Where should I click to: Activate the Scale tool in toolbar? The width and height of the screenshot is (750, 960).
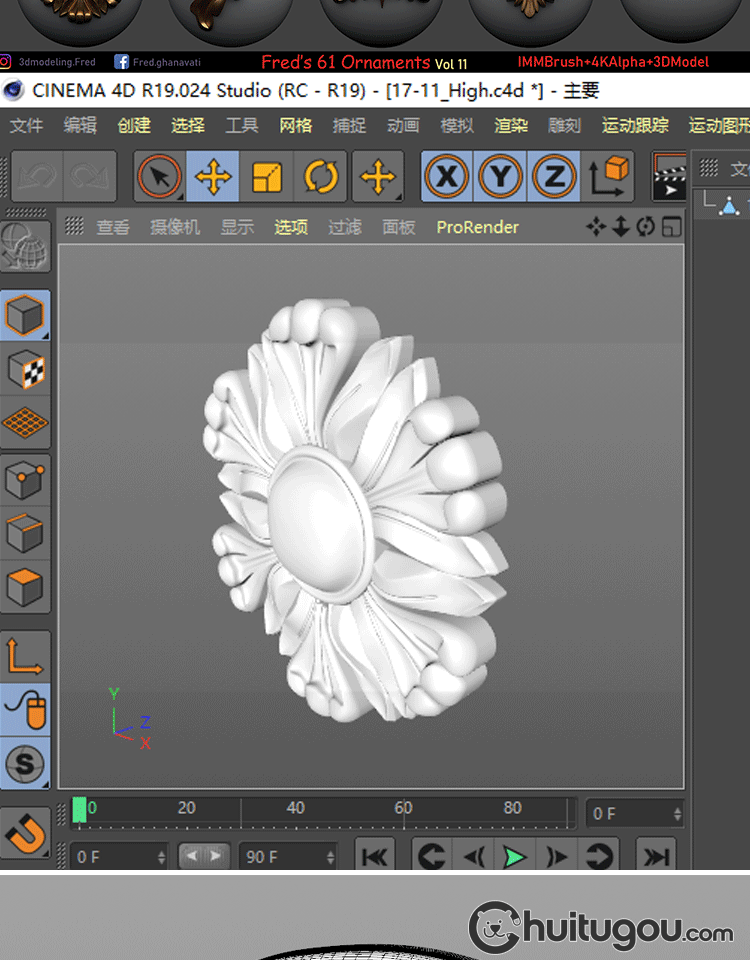(266, 178)
